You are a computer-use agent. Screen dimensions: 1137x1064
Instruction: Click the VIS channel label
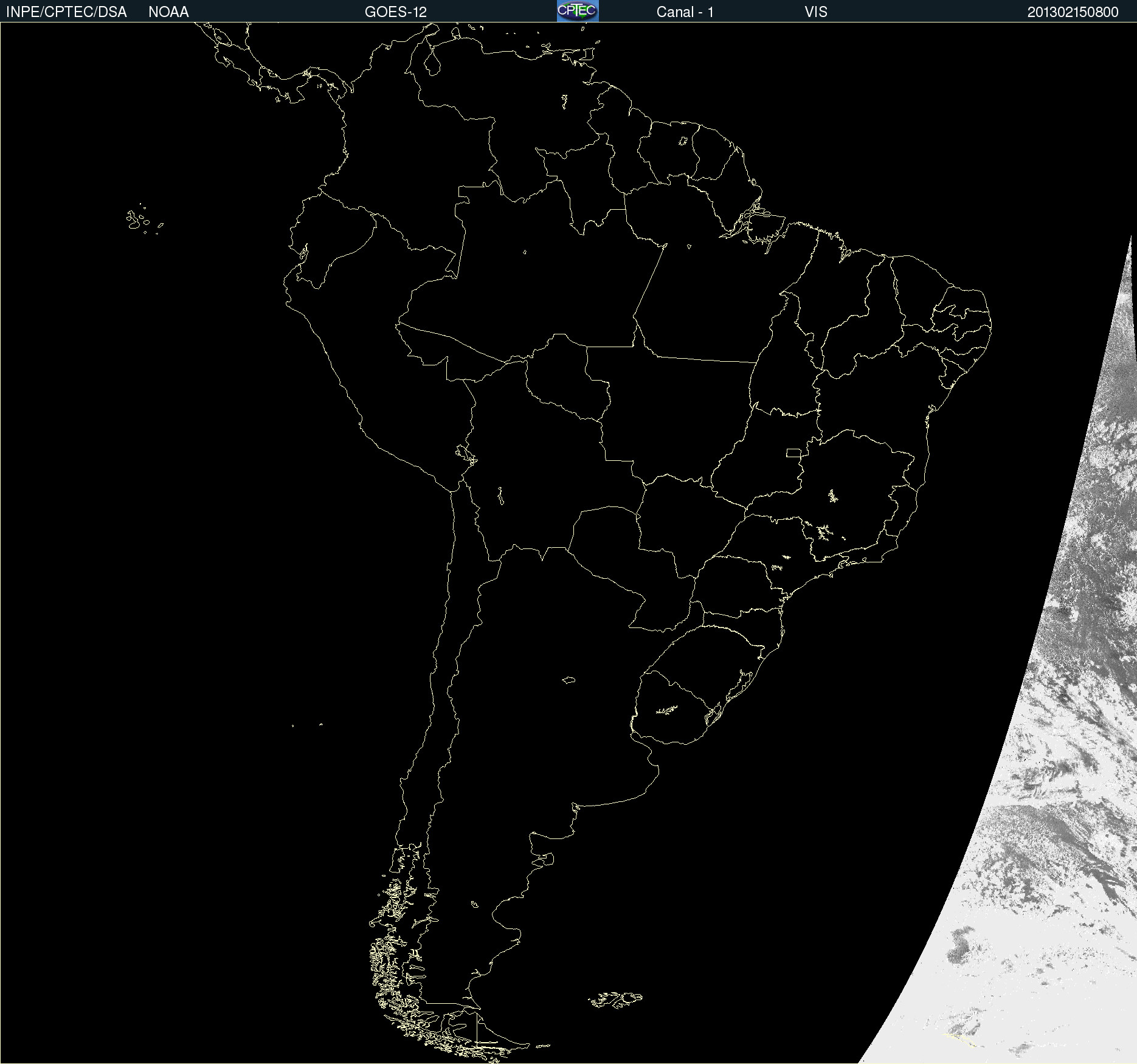tap(815, 12)
